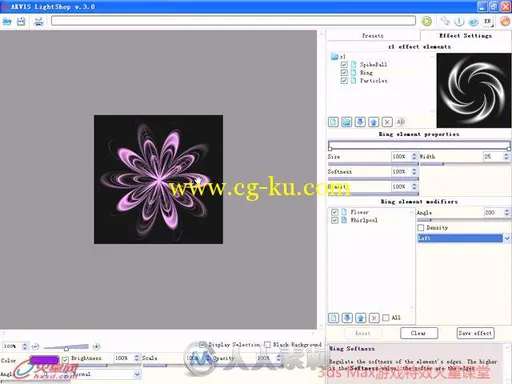Click the Whirlpool preview thumbnail
The image size is (512, 384).
point(473,90)
